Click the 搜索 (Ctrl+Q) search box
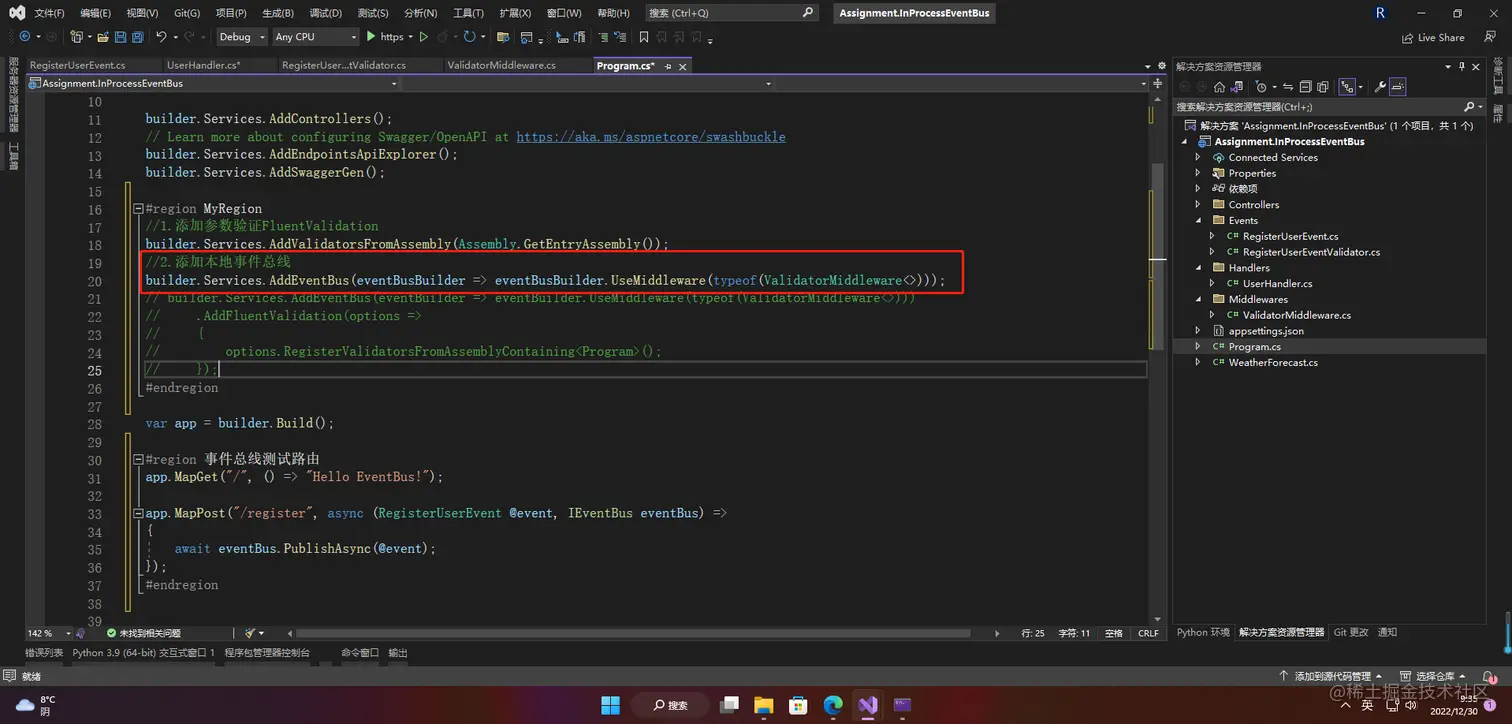1512x724 pixels. pyautogui.click(x=730, y=13)
